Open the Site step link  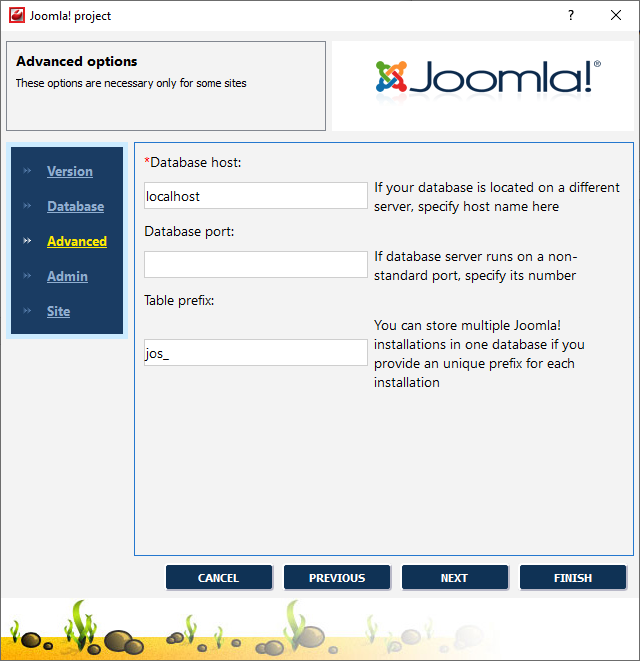click(58, 312)
